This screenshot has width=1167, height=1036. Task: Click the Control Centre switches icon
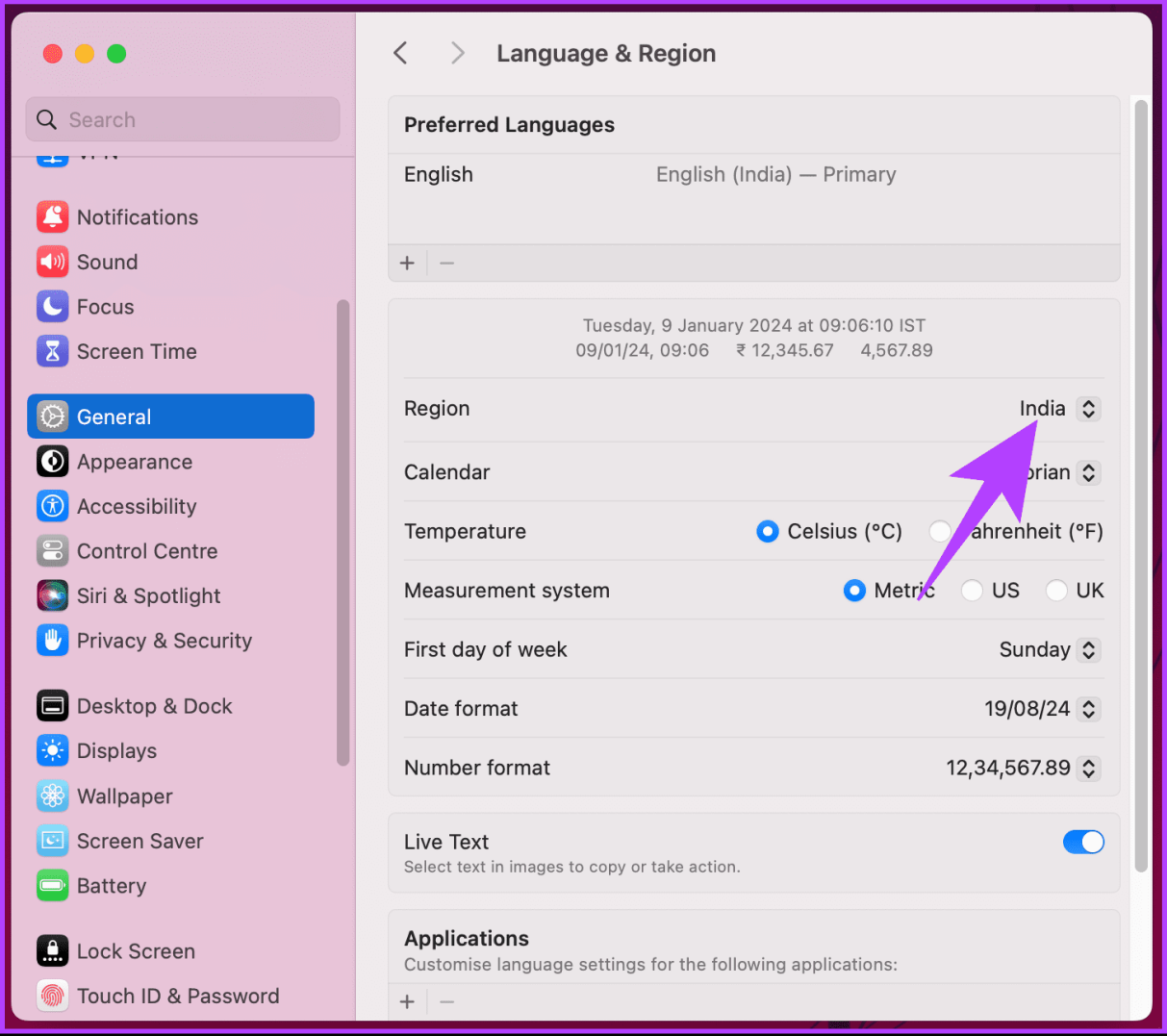coord(53,551)
